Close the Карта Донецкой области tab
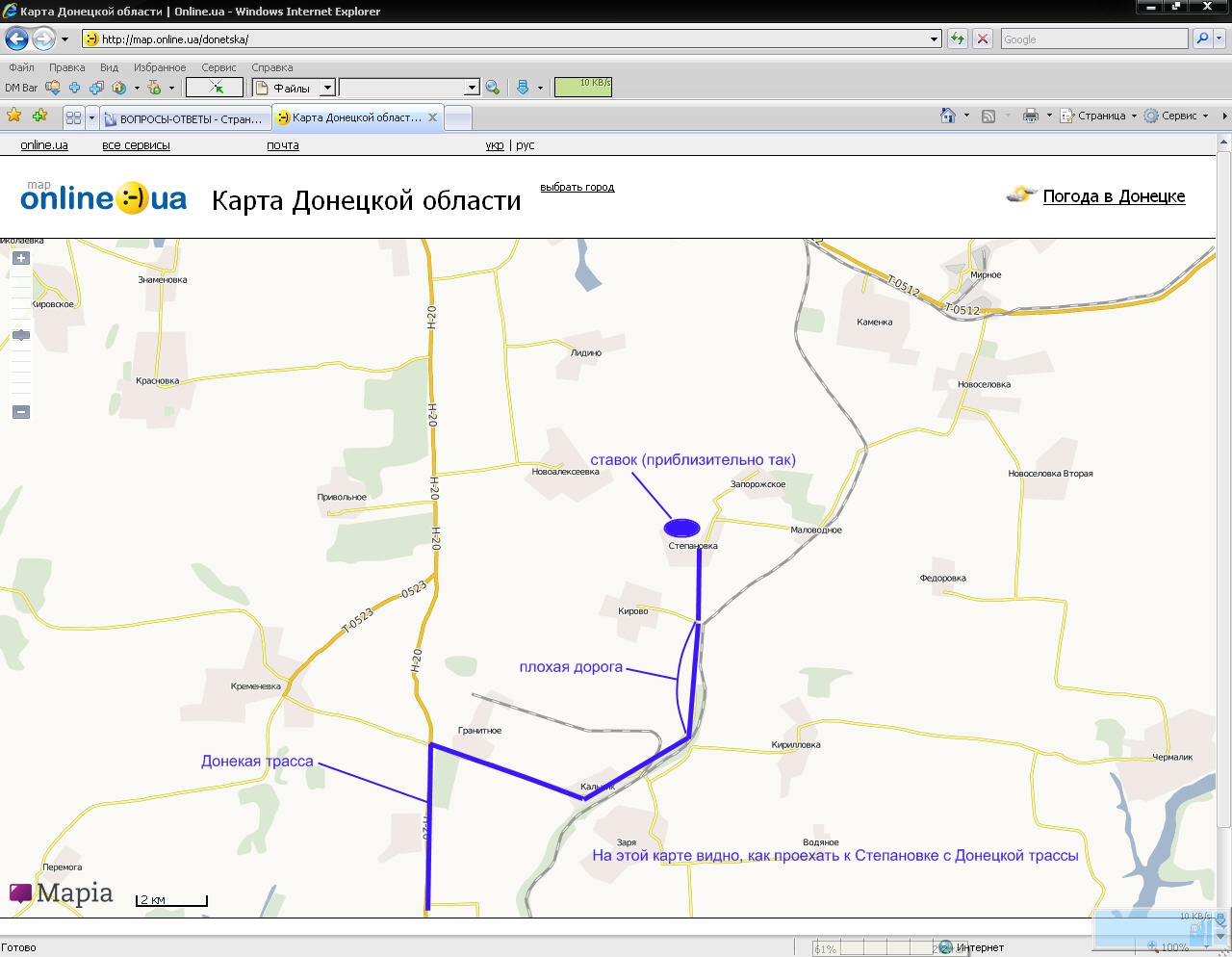The image size is (1232, 957). pyautogui.click(x=433, y=117)
